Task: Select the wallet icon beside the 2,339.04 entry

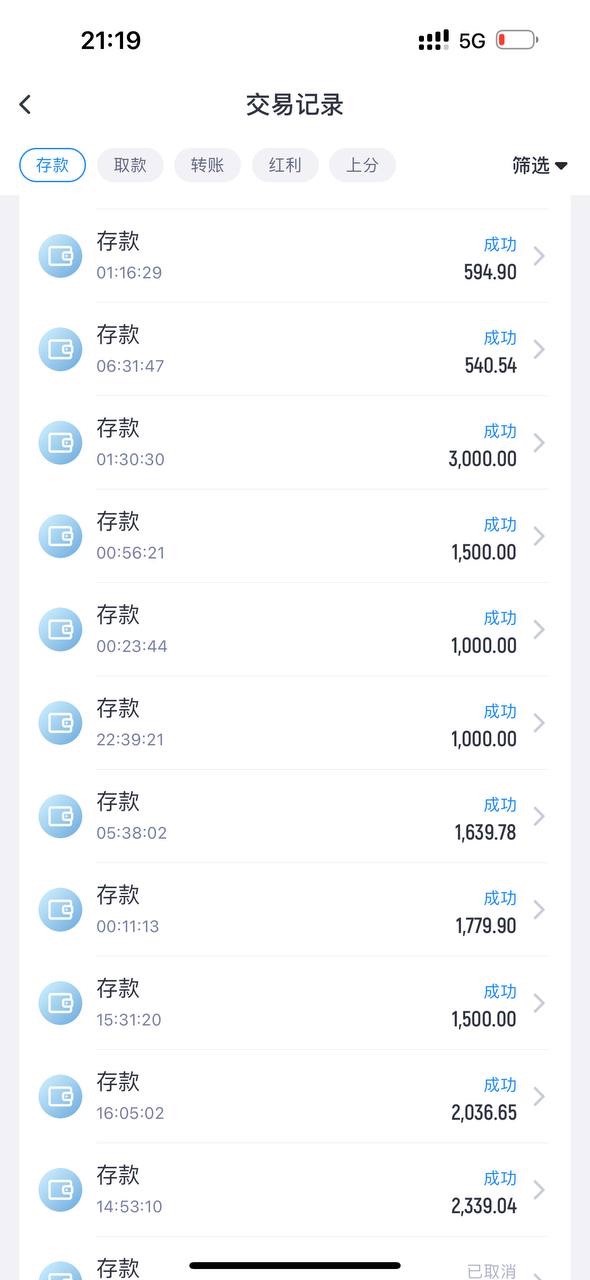Action: coord(60,1190)
